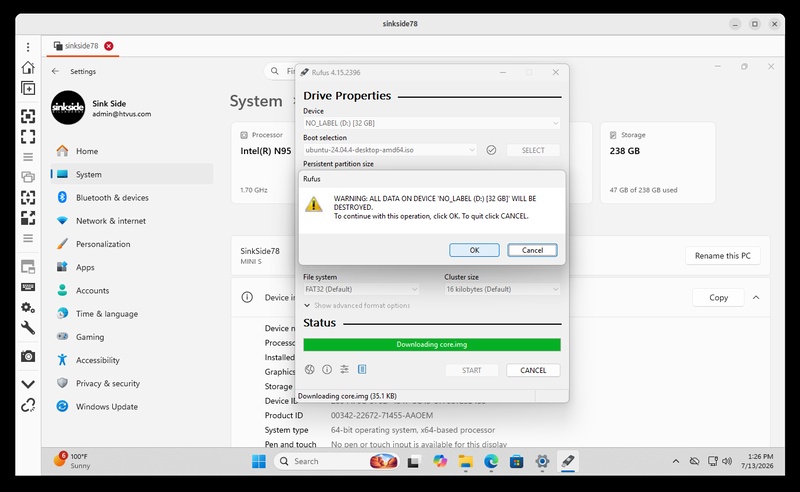Image resolution: width=800 pixels, height=492 pixels.
Task: Open Task View from the taskbar
Action: pyautogui.click(x=413, y=461)
